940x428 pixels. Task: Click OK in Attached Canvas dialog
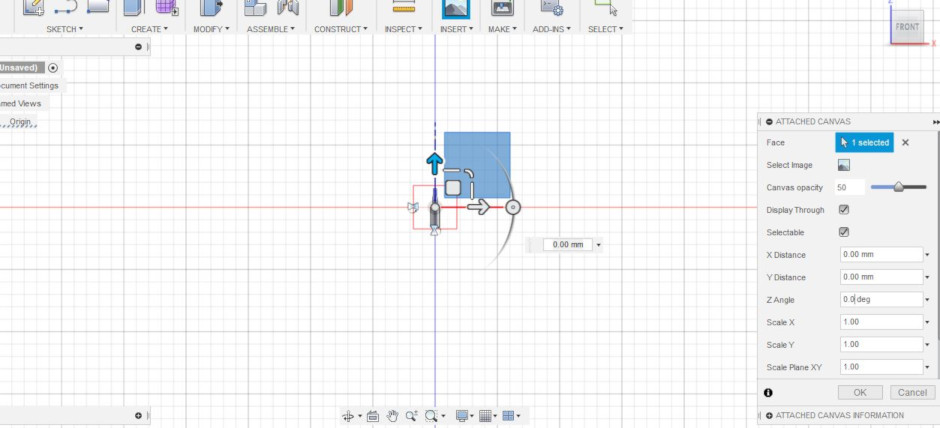coord(860,393)
